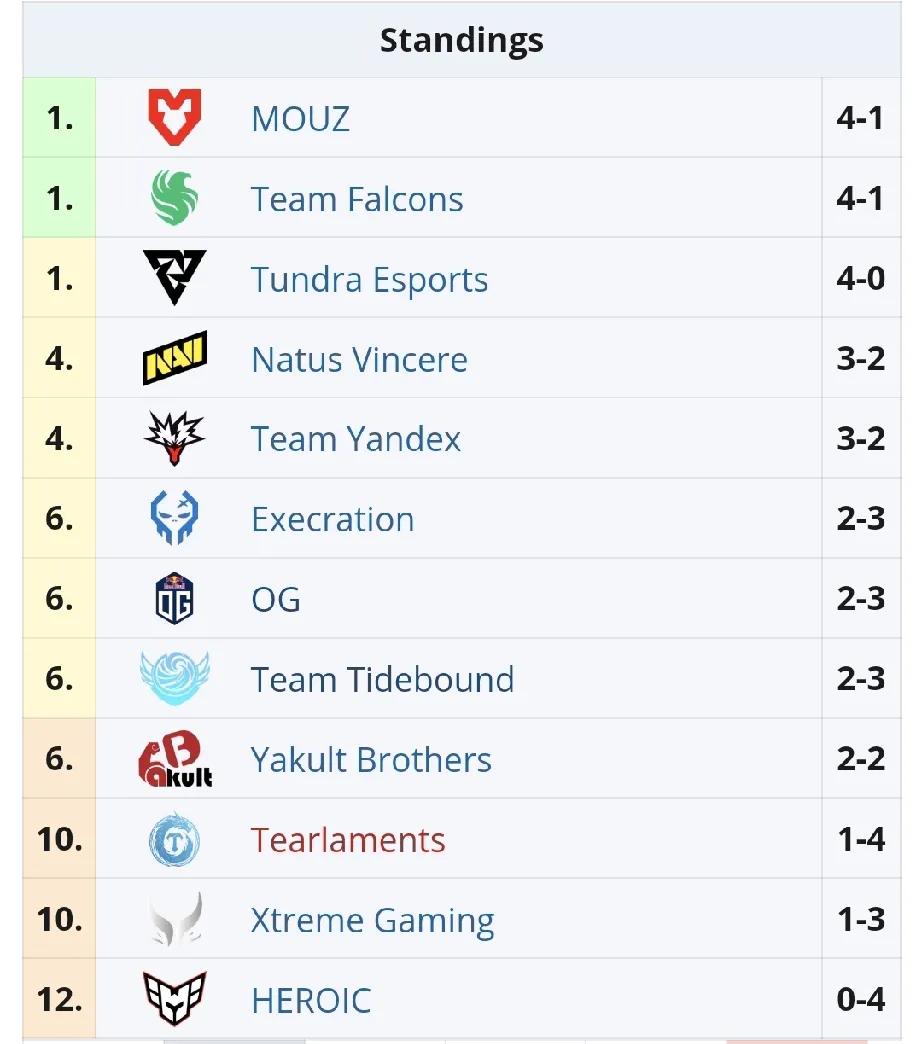Click the Team Tidebound logo
Viewport: 922px width, 1044px height.
pyautogui.click(x=174, y=679)
